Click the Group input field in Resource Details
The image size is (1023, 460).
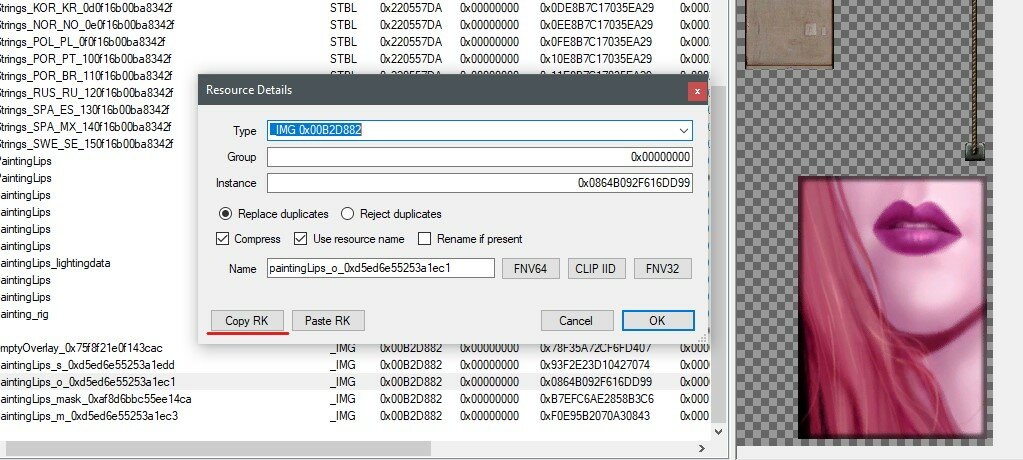tap(480, 157)
